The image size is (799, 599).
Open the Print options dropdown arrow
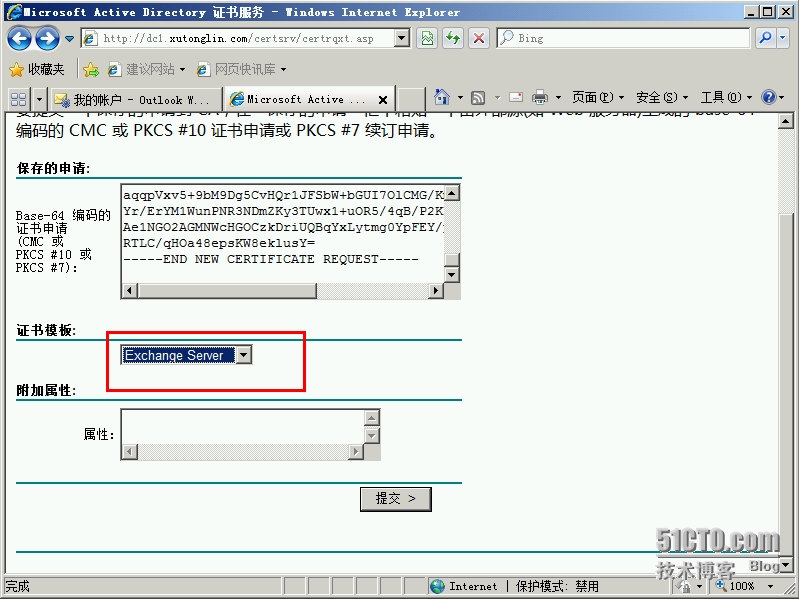tap(558, 97)
